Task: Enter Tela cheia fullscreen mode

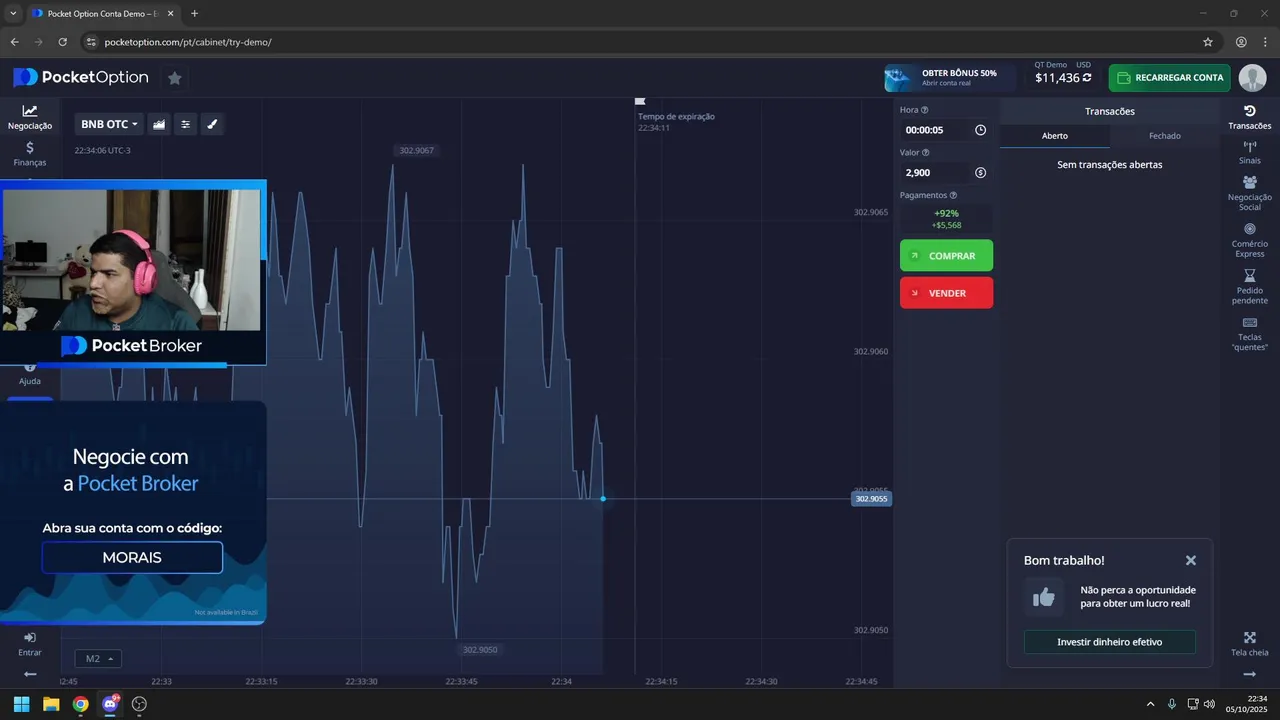Action: pyautogui.click(x=1249, y=644)
